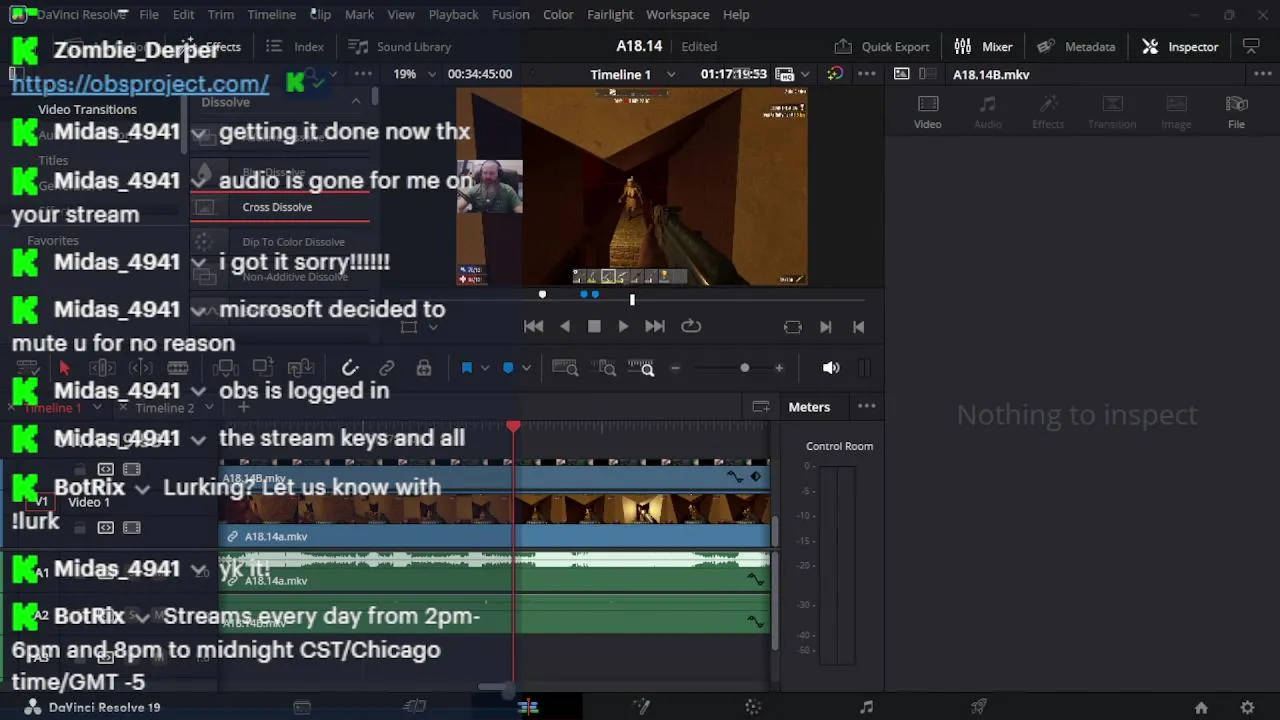Open the Deliver rocket page icon
The height and width of the screenshot is (720, 1280).
(979, 707)
